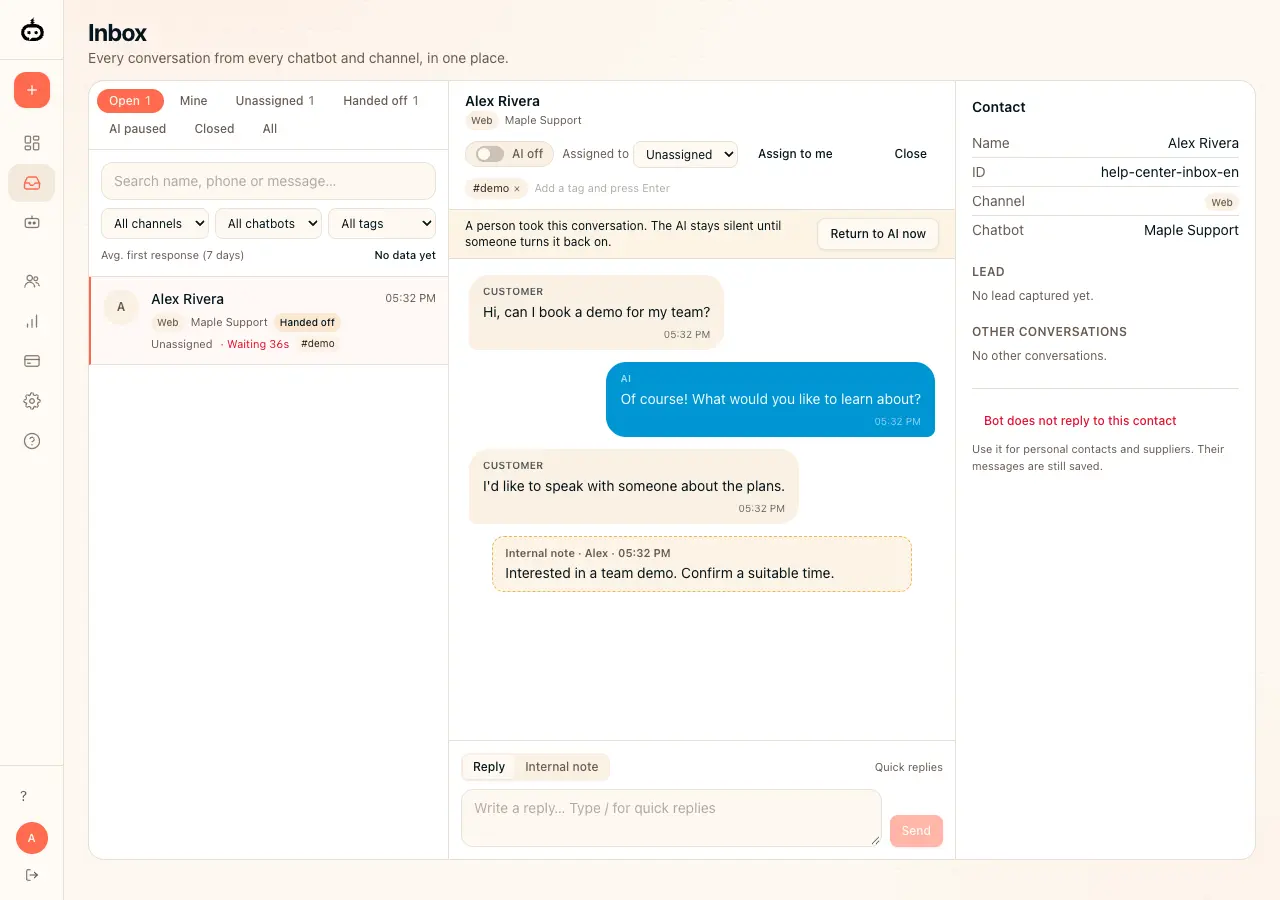Open the All tags dropdown

click(382, 224)
